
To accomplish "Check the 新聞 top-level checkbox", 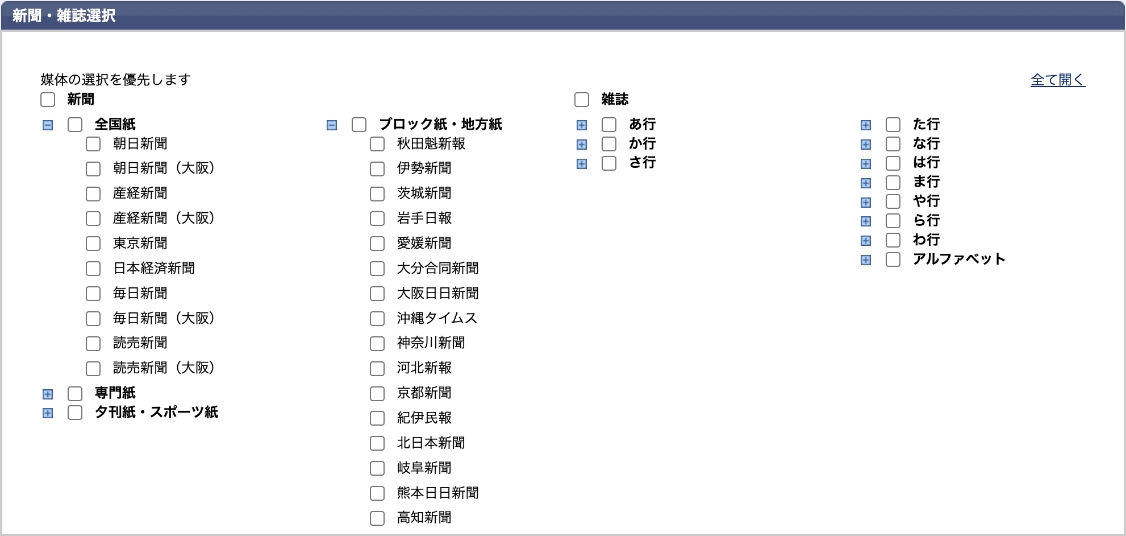I will coord(47,99).
